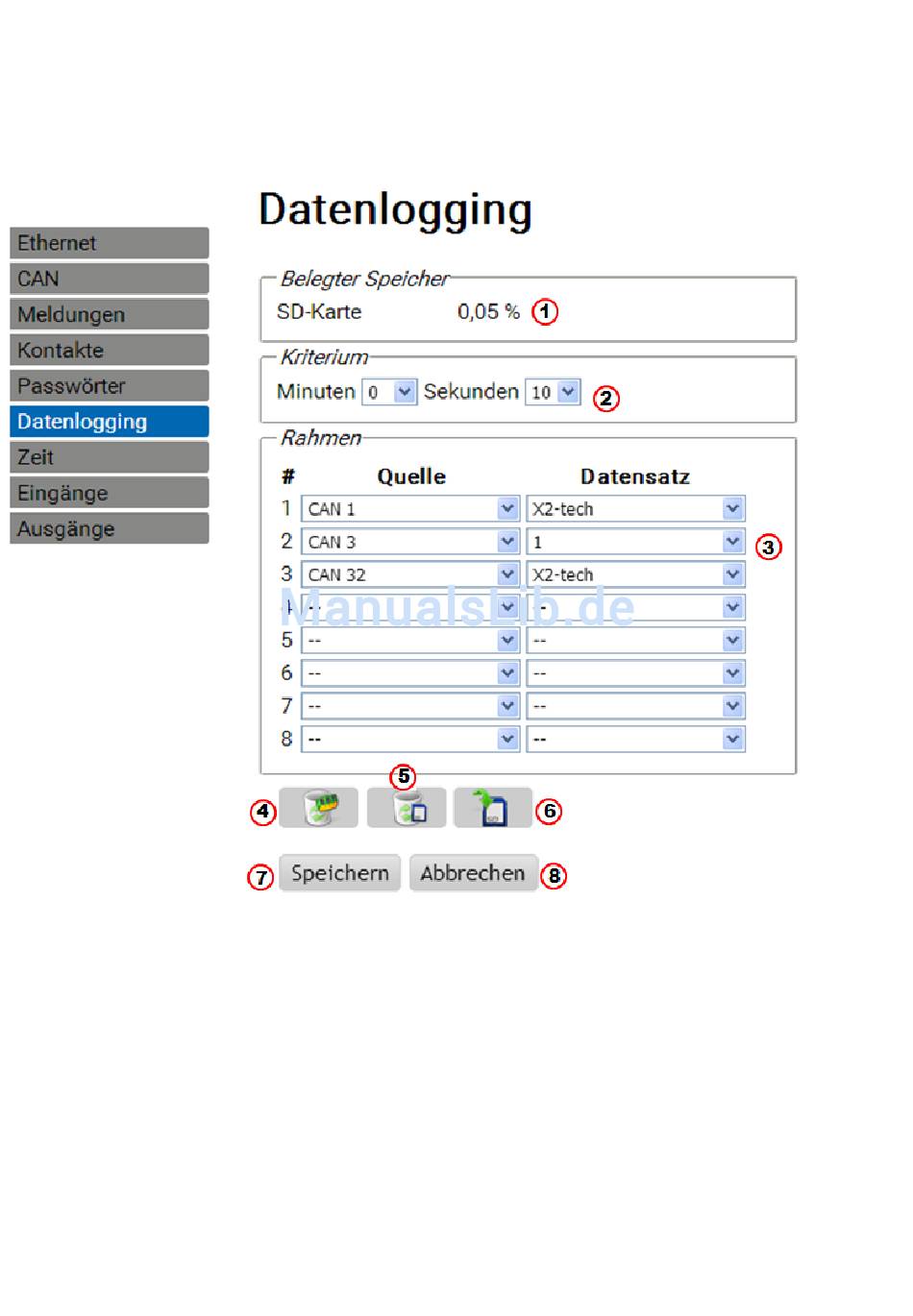Open the Zeit menu item
The height and width of the screenshot is (1316, 913).
[110, 457]
